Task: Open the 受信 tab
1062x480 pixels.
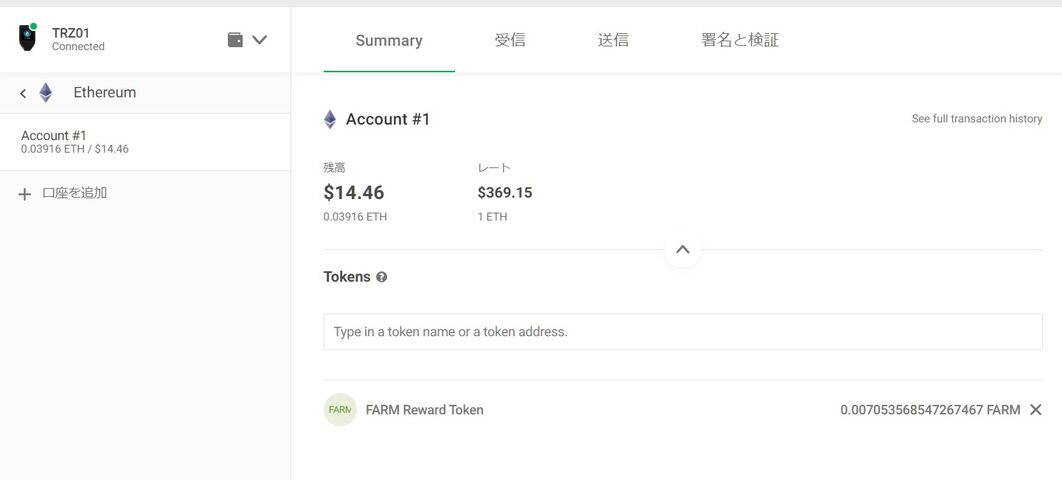Action: (x=510, y=40)
